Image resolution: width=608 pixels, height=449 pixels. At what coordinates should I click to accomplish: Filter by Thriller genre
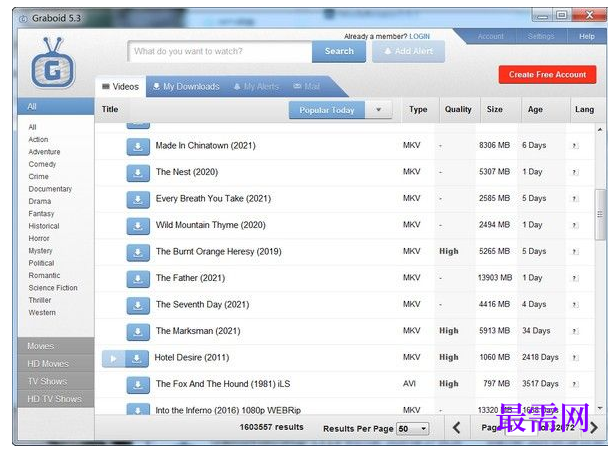click(40, 300)
